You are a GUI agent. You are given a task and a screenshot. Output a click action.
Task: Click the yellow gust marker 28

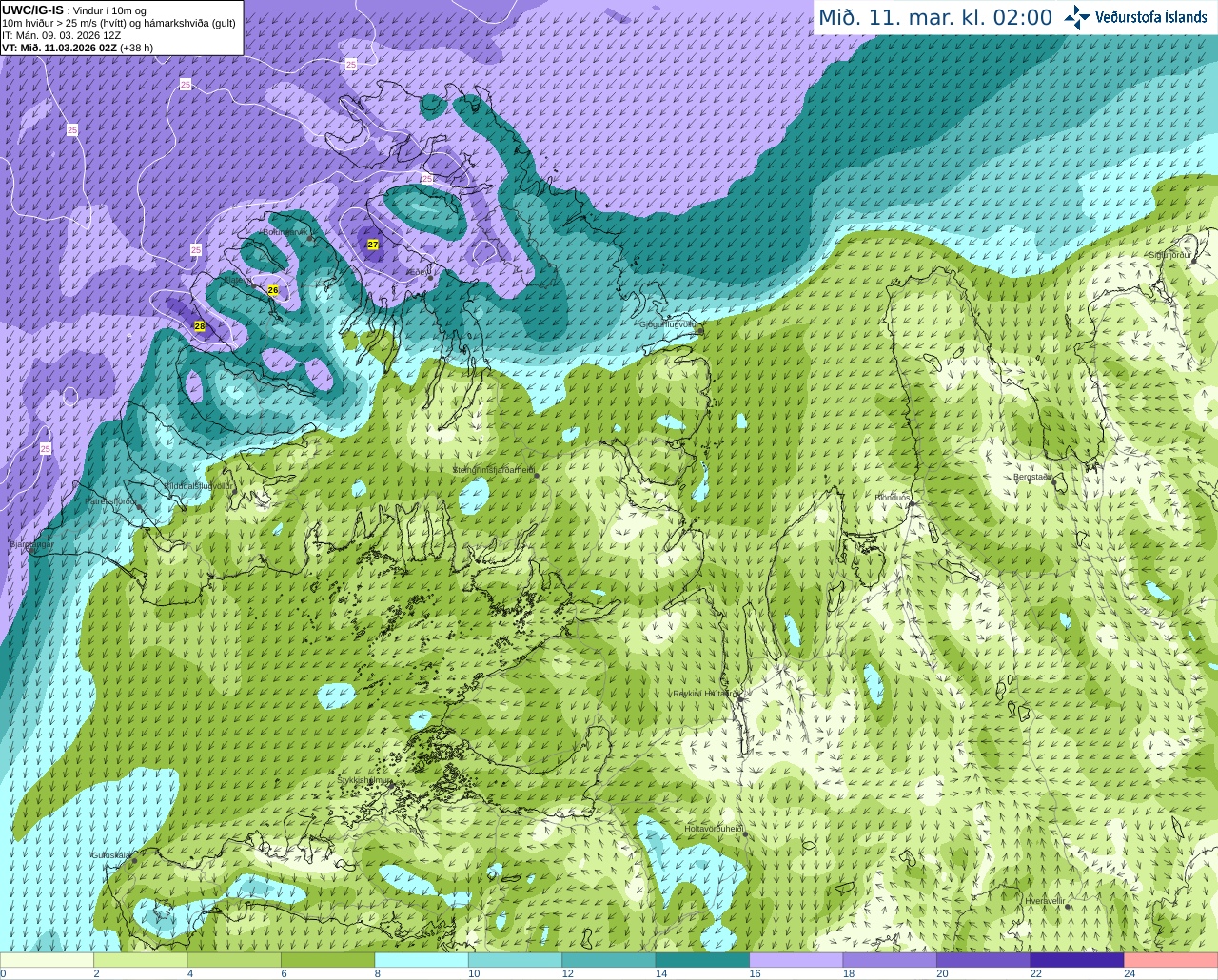(200, 326)
